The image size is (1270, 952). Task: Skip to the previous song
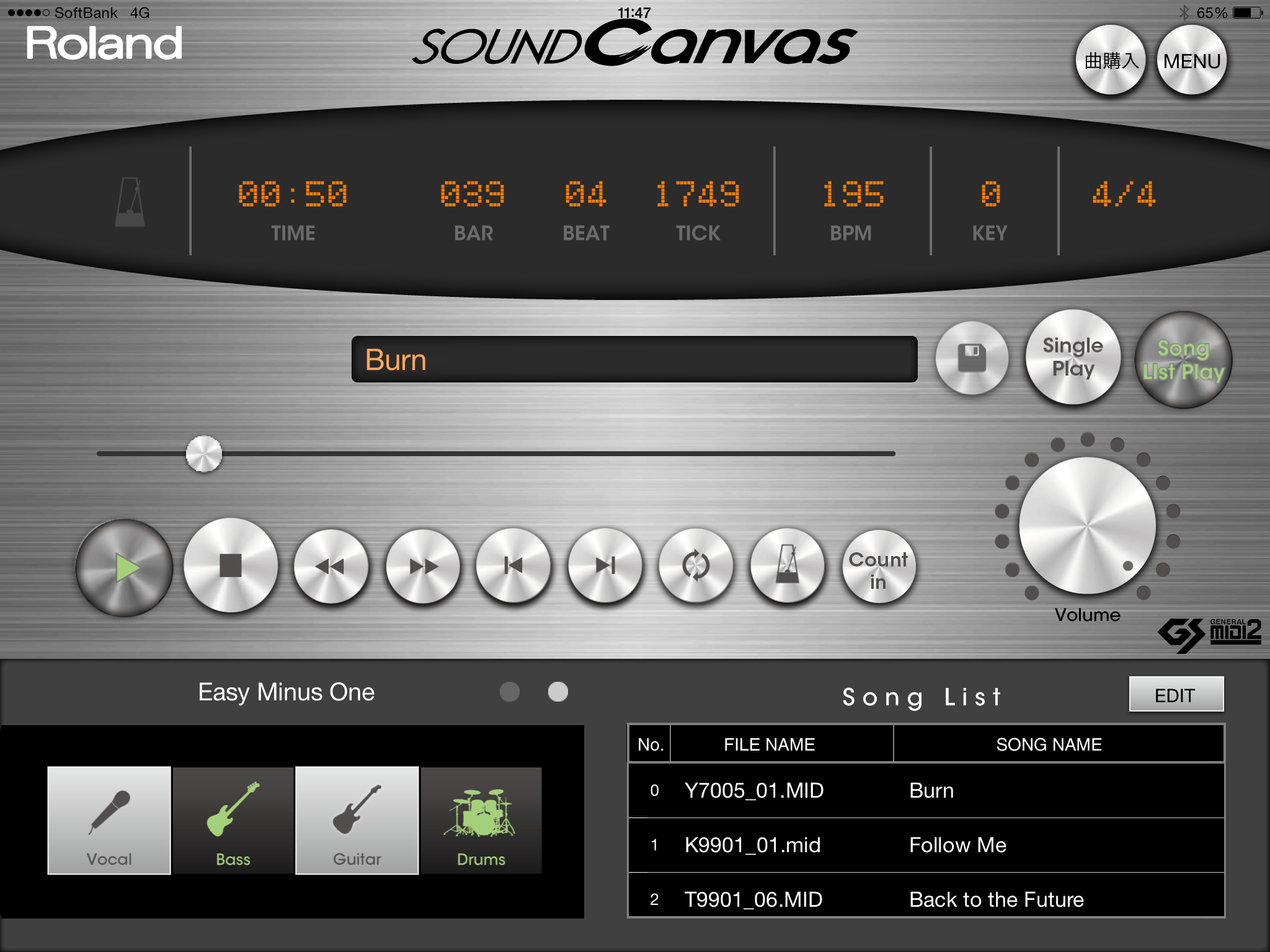click(x=513, y=565)
